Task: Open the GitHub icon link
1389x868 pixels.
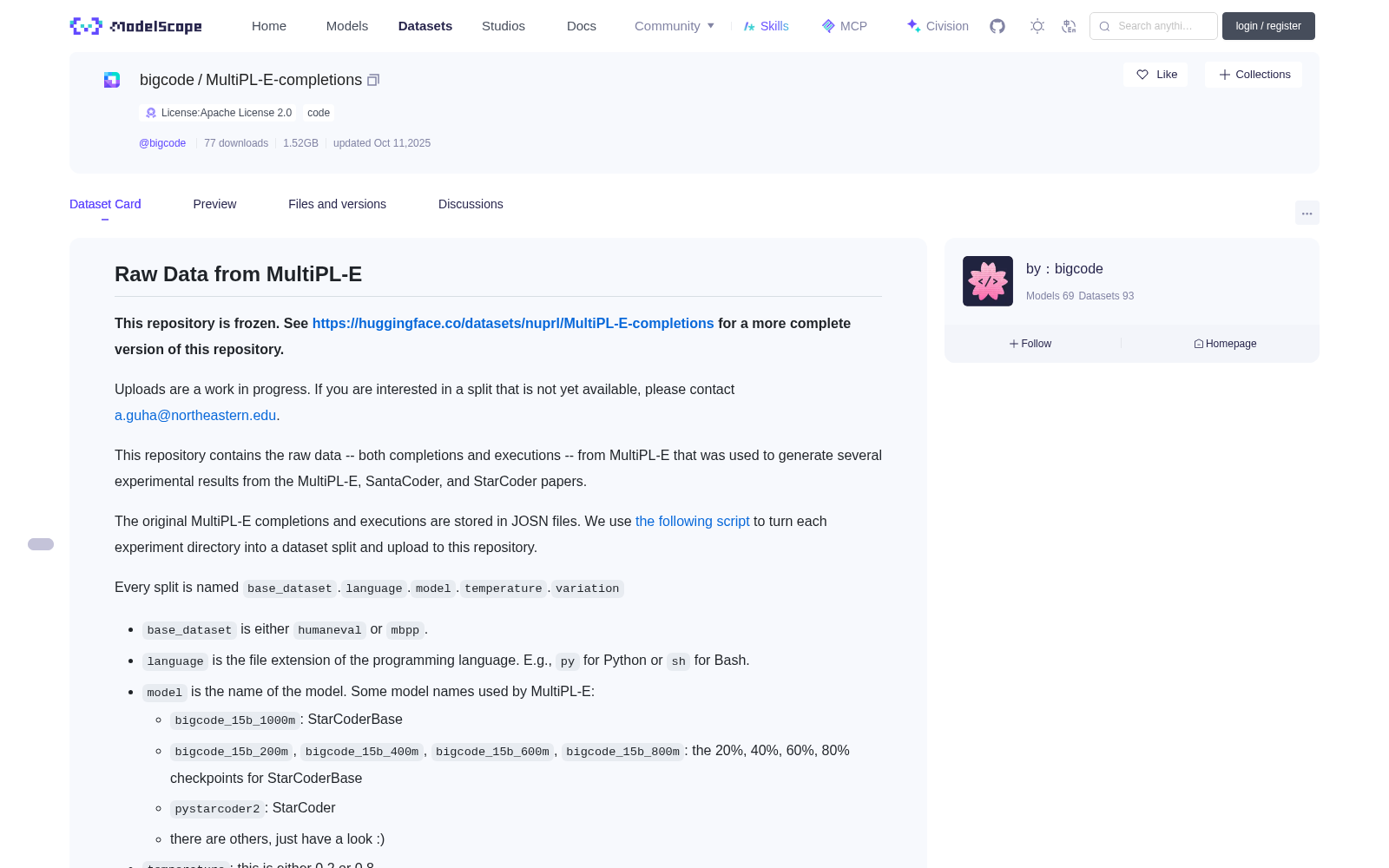Action: point(997,26)
